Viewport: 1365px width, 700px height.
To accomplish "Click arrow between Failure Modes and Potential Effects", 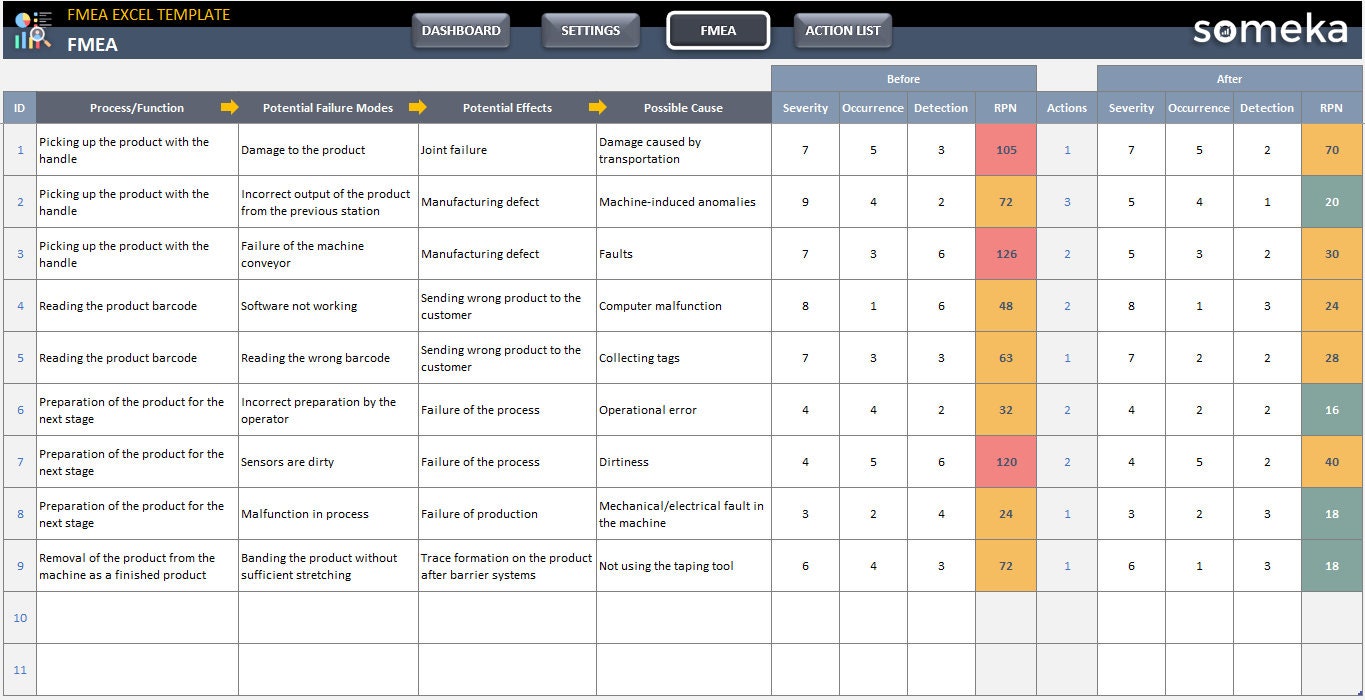I will 418,107.
